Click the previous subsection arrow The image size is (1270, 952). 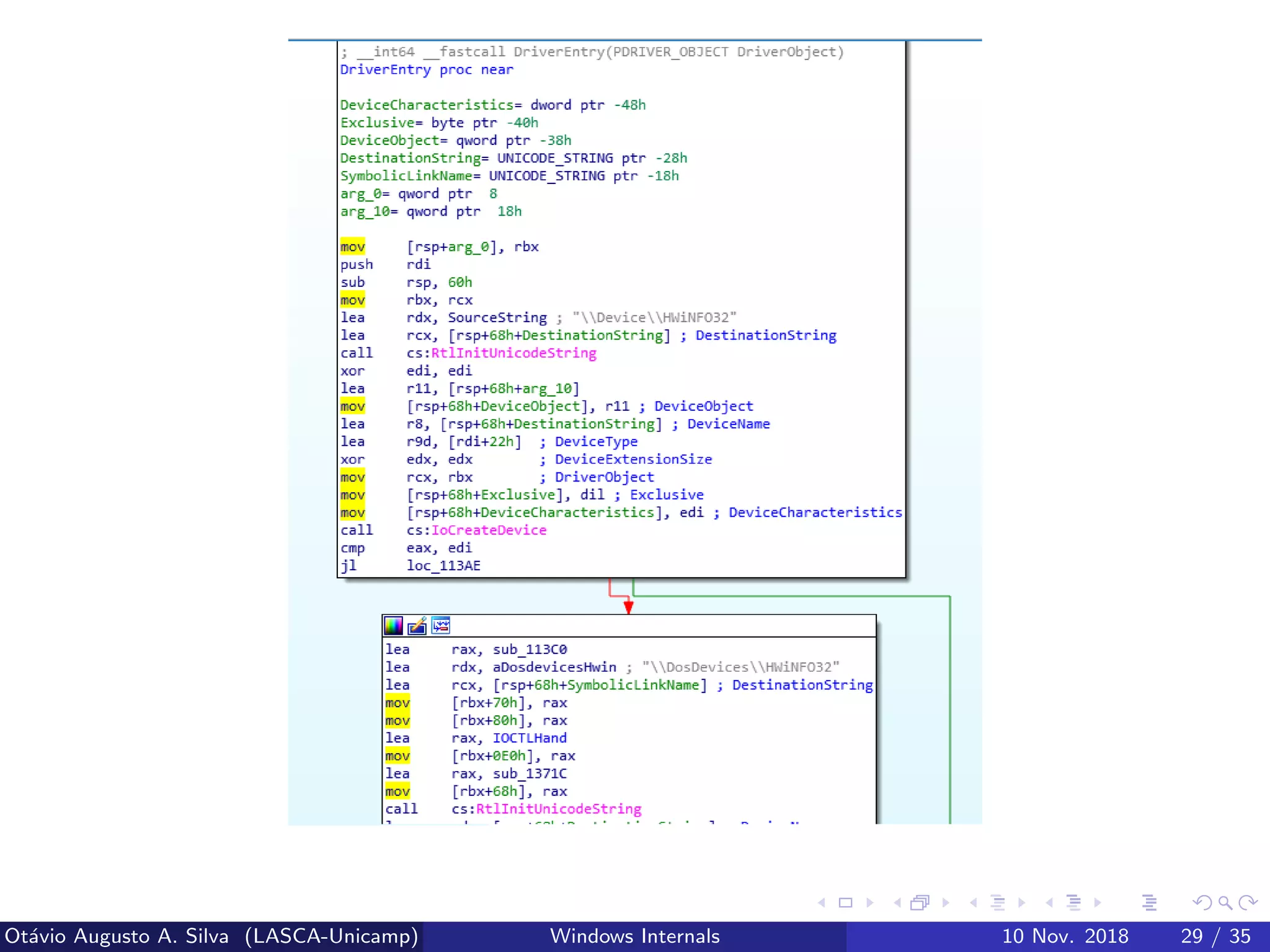pos(974,903)
